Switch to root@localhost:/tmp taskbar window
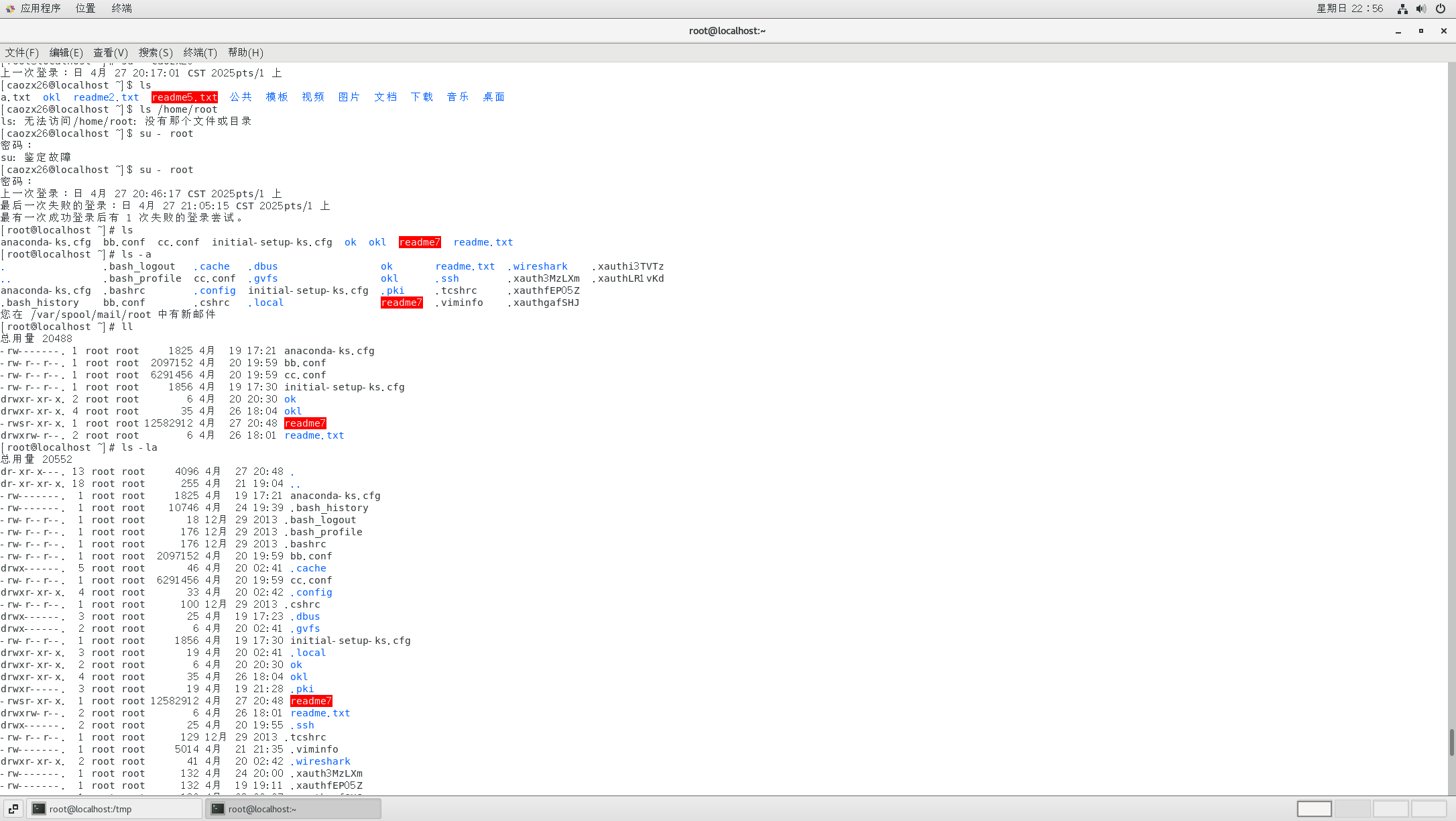The height and width of the screenshot is (821, 1456). pos(114,809)
